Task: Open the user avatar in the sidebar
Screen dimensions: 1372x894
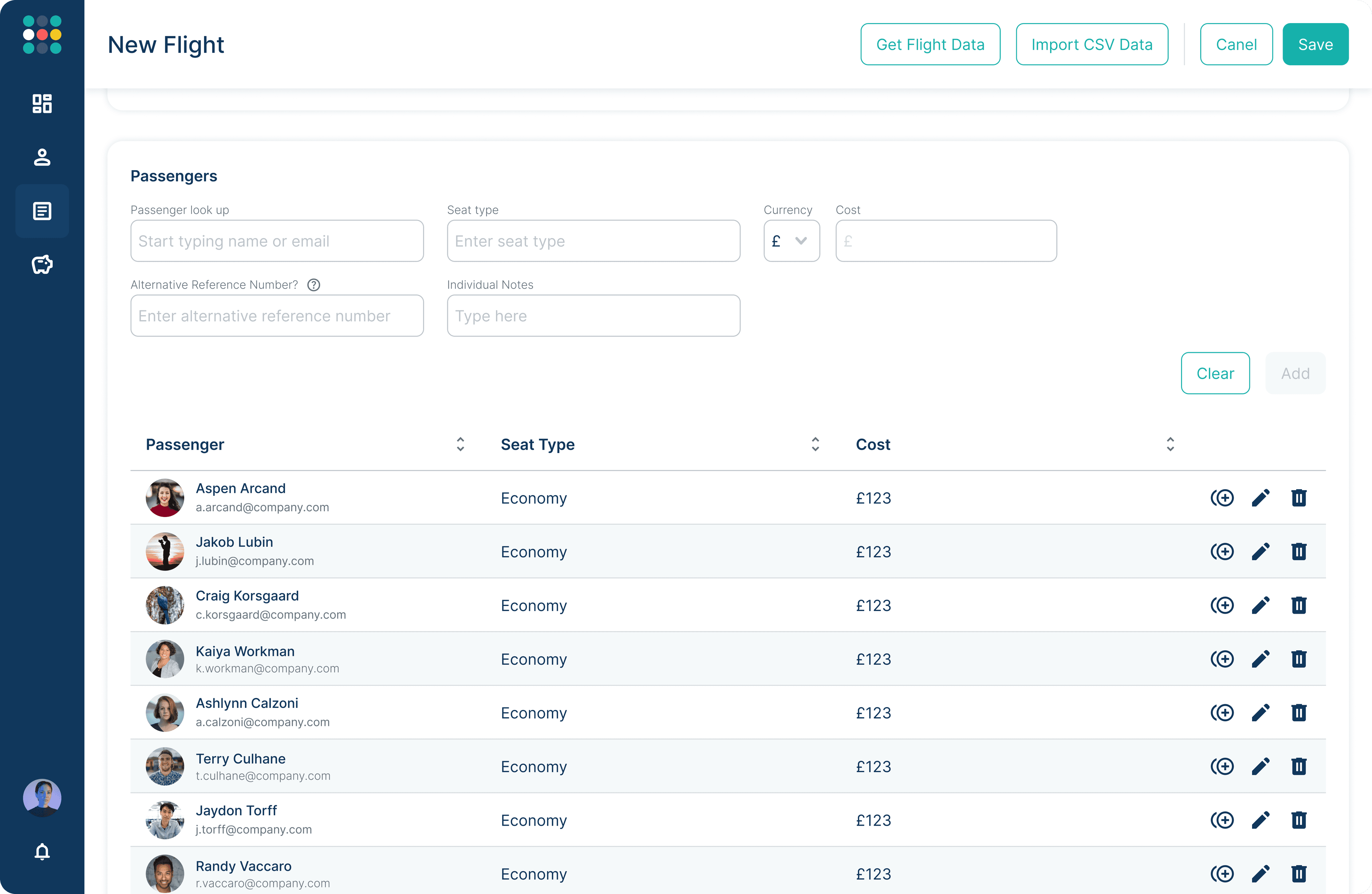Action: click(42, 798)
